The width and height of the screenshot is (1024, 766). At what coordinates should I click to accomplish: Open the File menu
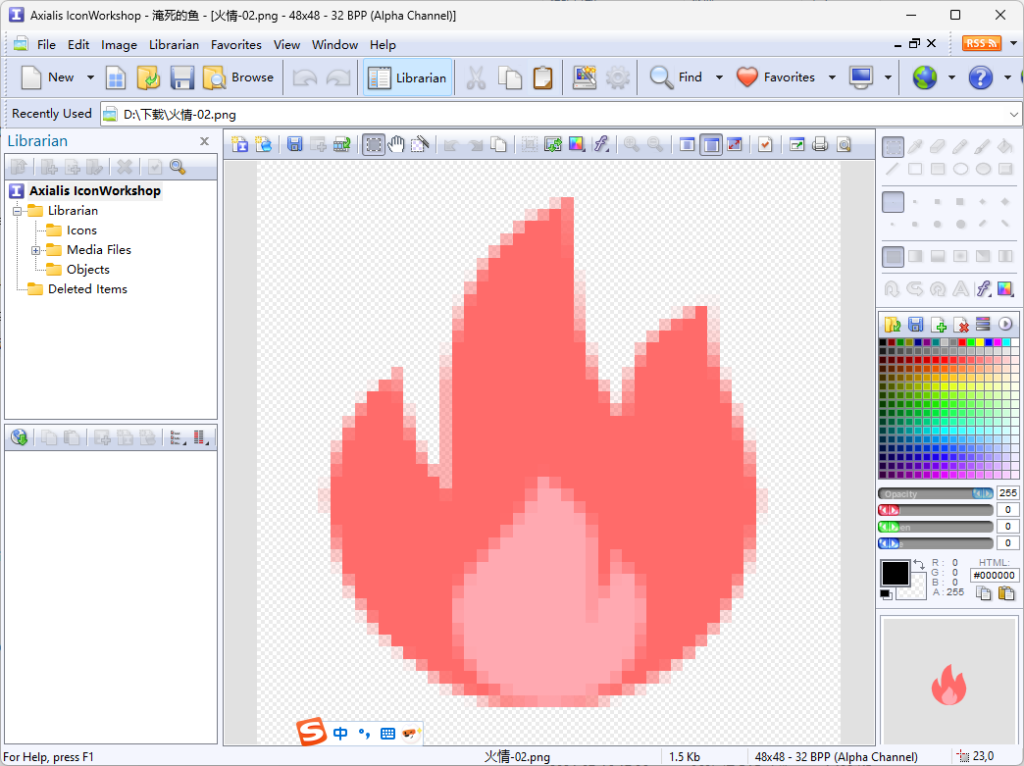point(46,44)
